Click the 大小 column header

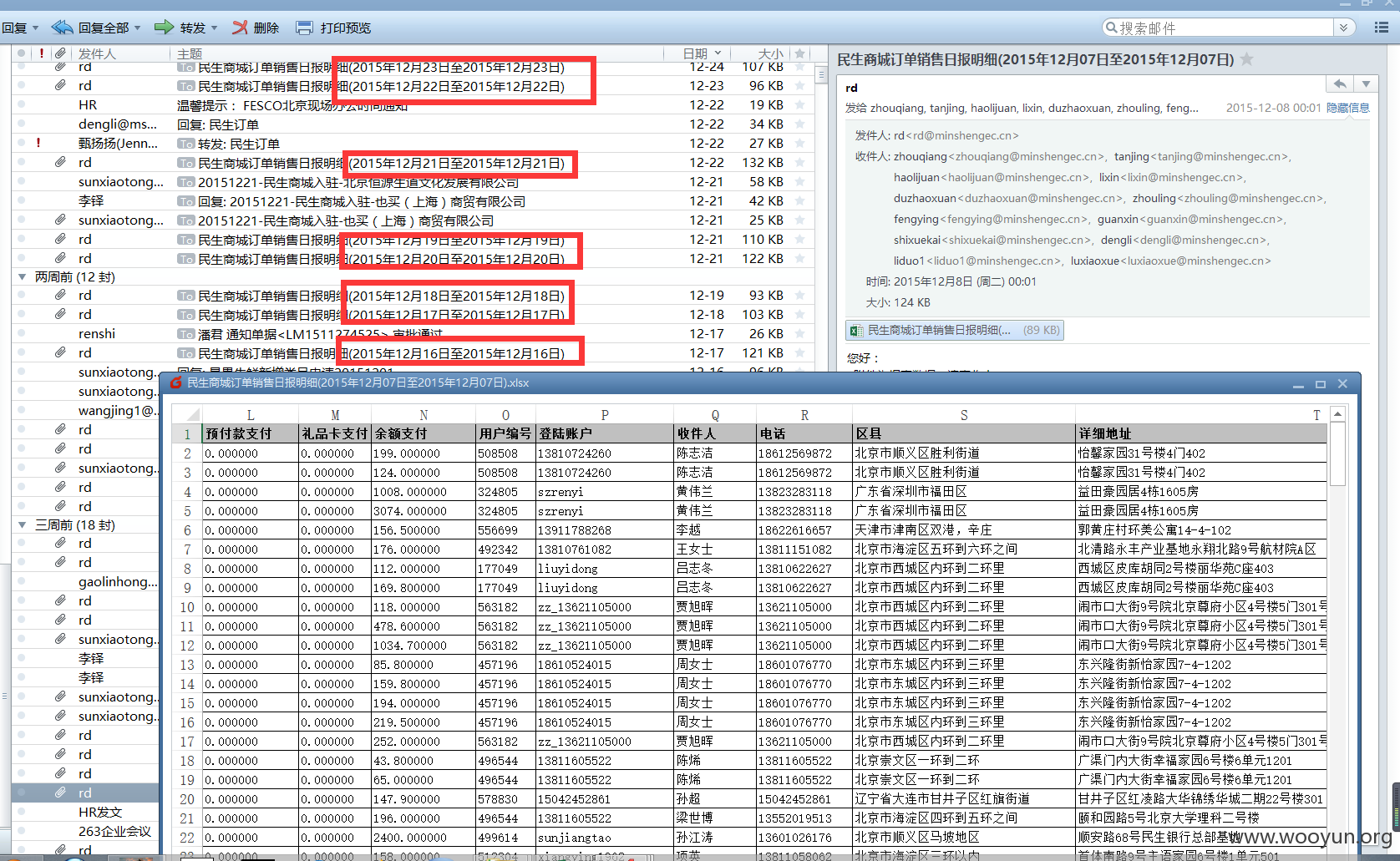[x=770, y=53]
